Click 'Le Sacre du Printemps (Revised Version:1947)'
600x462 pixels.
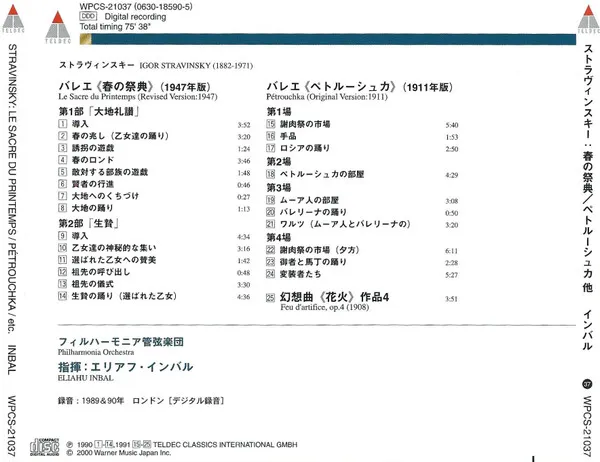138,97
